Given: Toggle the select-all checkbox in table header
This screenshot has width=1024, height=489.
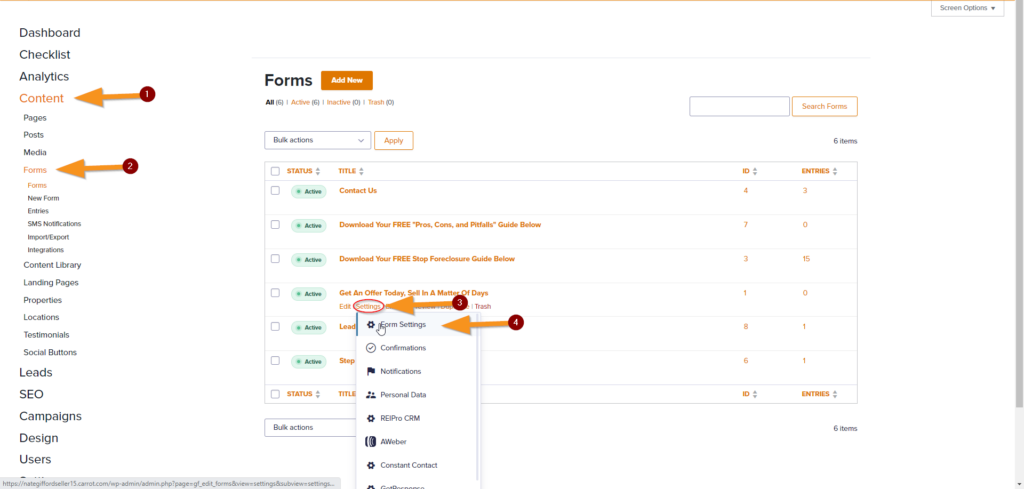Looking at the screenshot, I should [275, 171].
